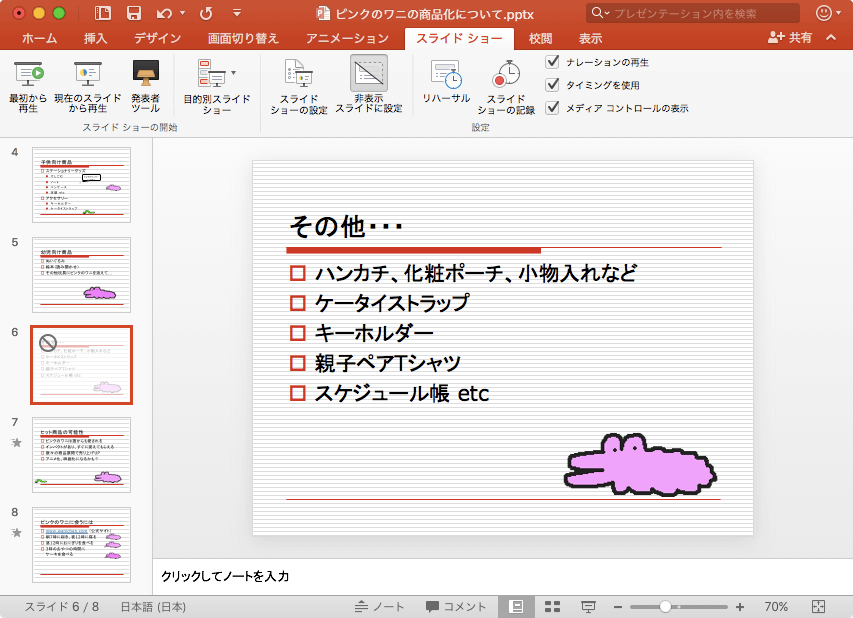Open the コメント comments pane
The width and height of the screenshot is (853, 618).
coord(456,607)
